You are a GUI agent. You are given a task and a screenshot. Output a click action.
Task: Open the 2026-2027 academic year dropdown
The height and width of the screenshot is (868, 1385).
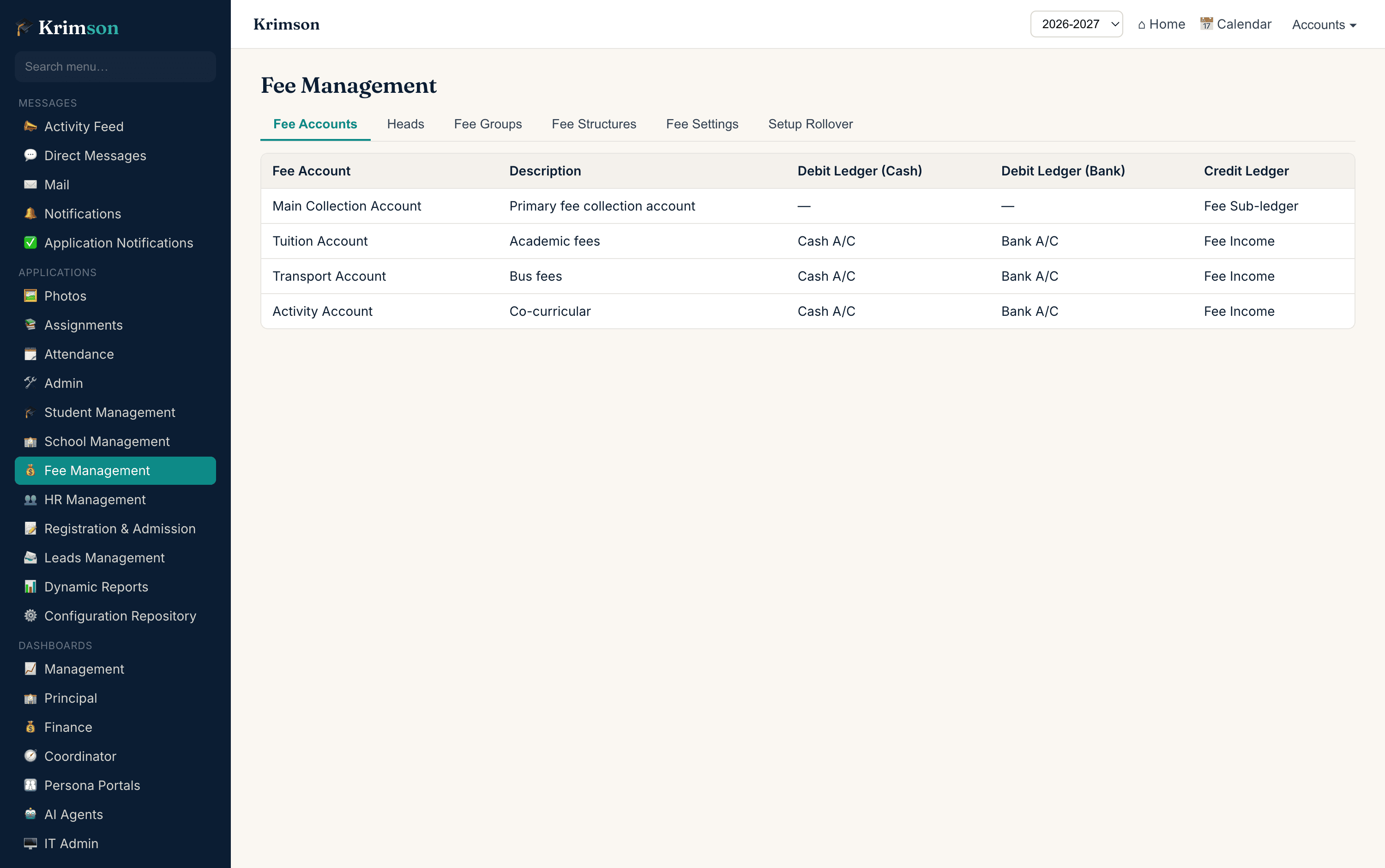pyautogui.click(x=1076, y=24)
